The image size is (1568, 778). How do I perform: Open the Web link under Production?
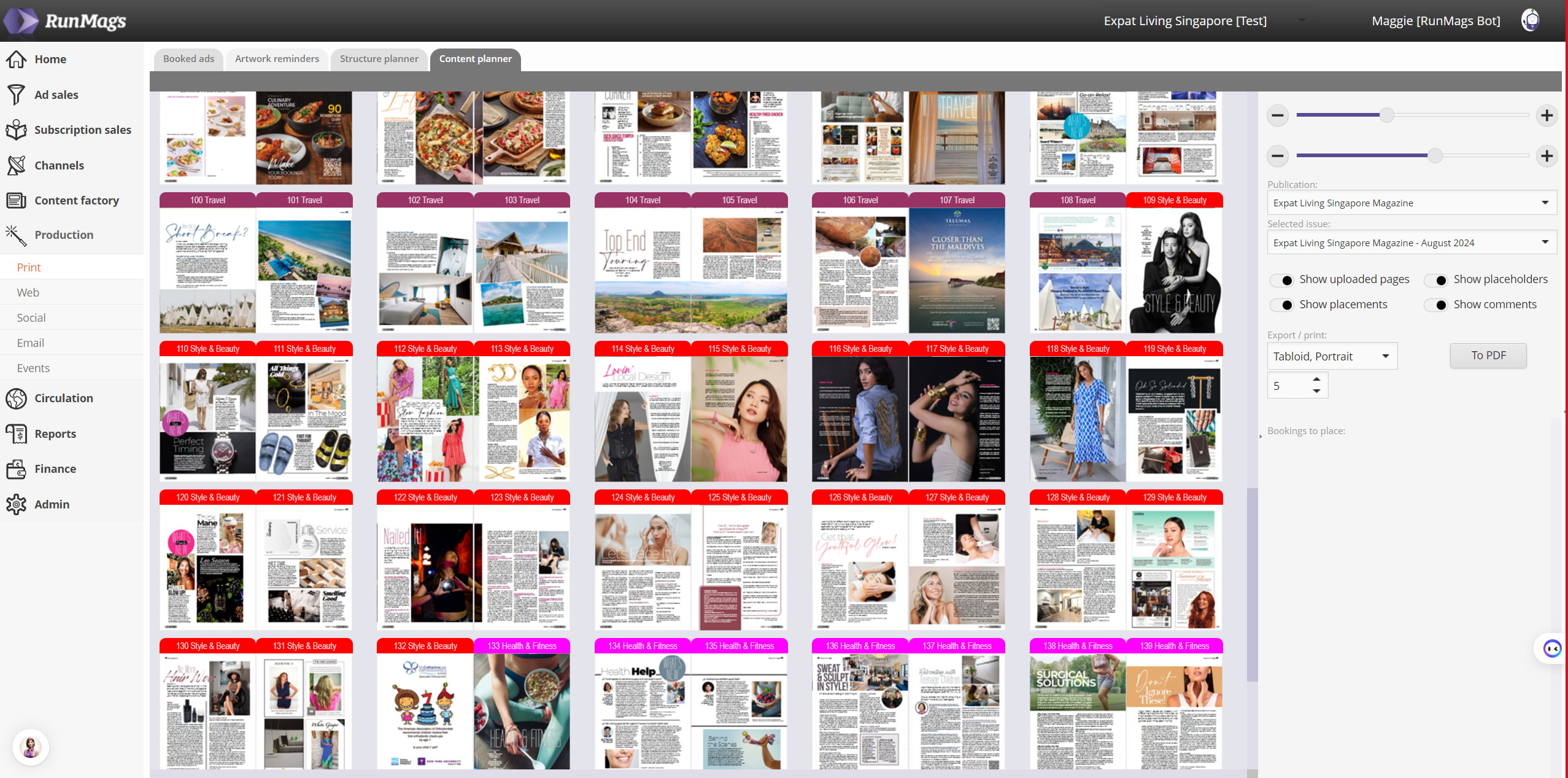[28, 292]
